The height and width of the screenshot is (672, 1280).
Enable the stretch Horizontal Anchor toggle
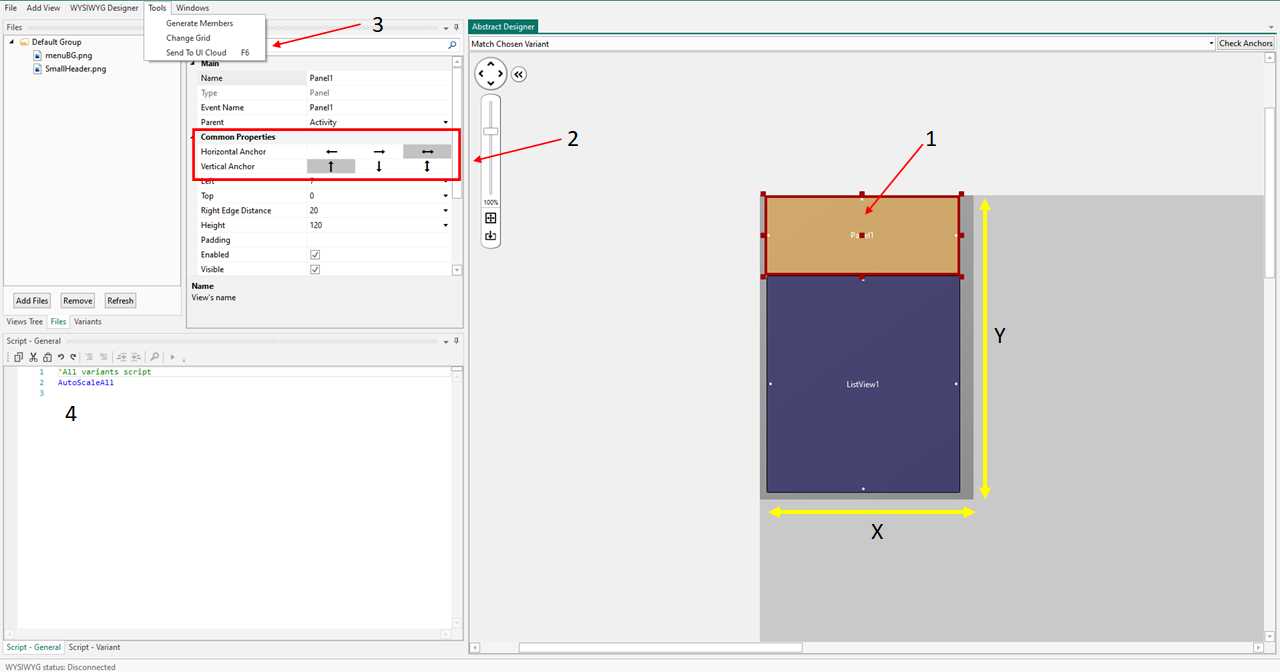click(427, 151)
